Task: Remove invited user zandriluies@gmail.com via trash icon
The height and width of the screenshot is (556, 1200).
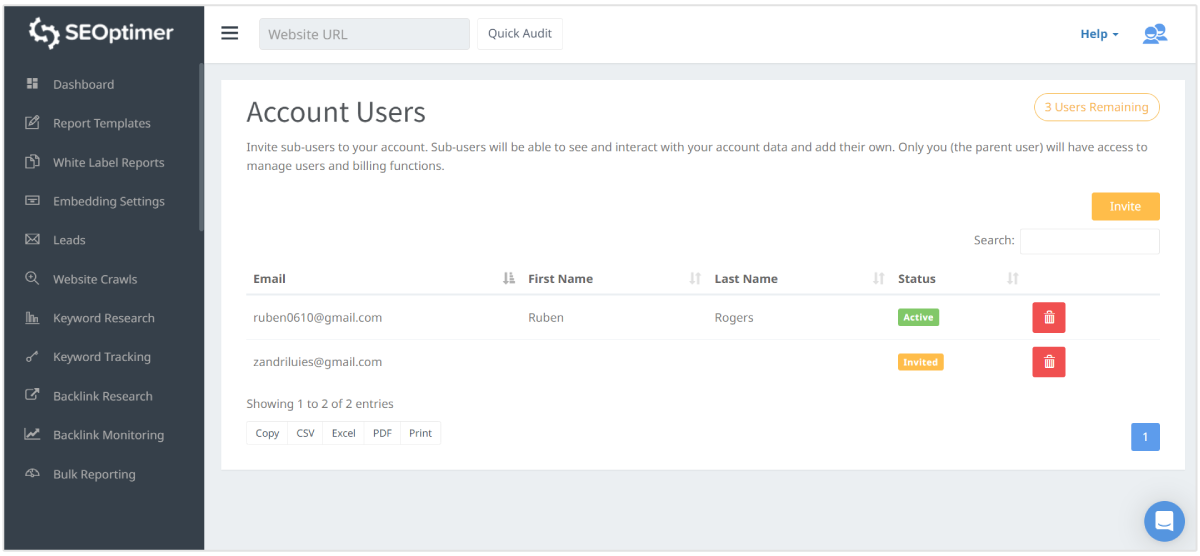Action: (x=1048, y=362)
